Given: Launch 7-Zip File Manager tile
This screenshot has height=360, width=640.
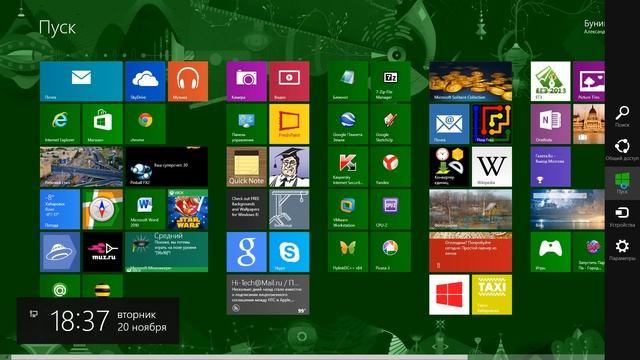Looking at the screenshot, I should (391, 81).
